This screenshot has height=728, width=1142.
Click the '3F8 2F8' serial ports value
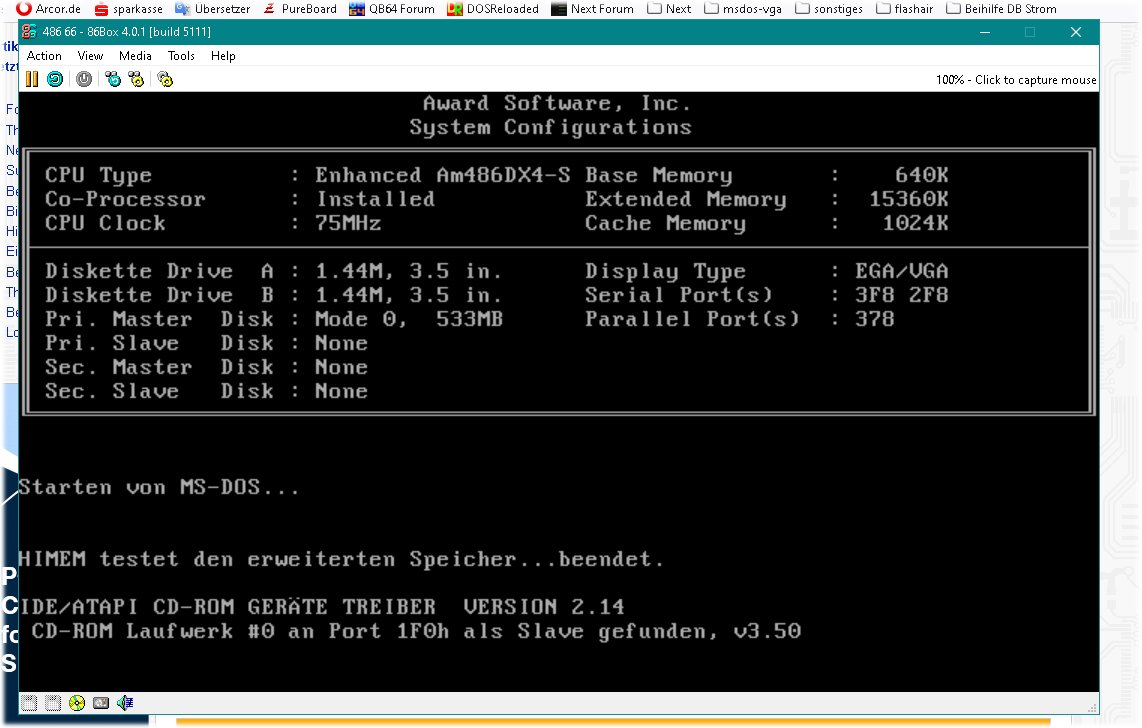[902, 296]
